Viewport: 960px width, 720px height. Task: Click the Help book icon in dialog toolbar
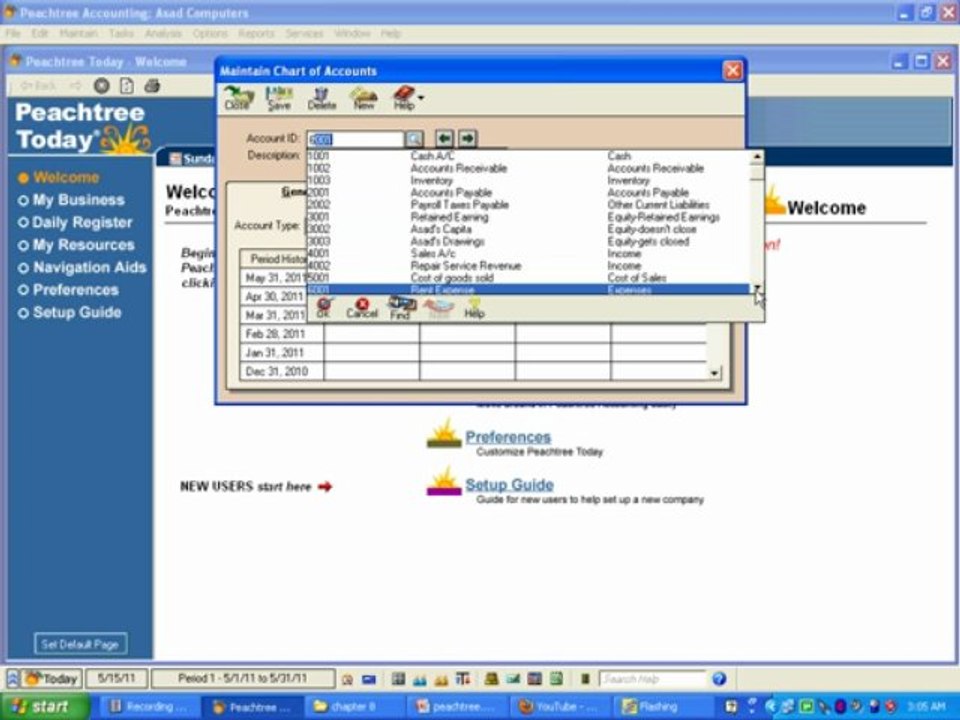[404, 98]
